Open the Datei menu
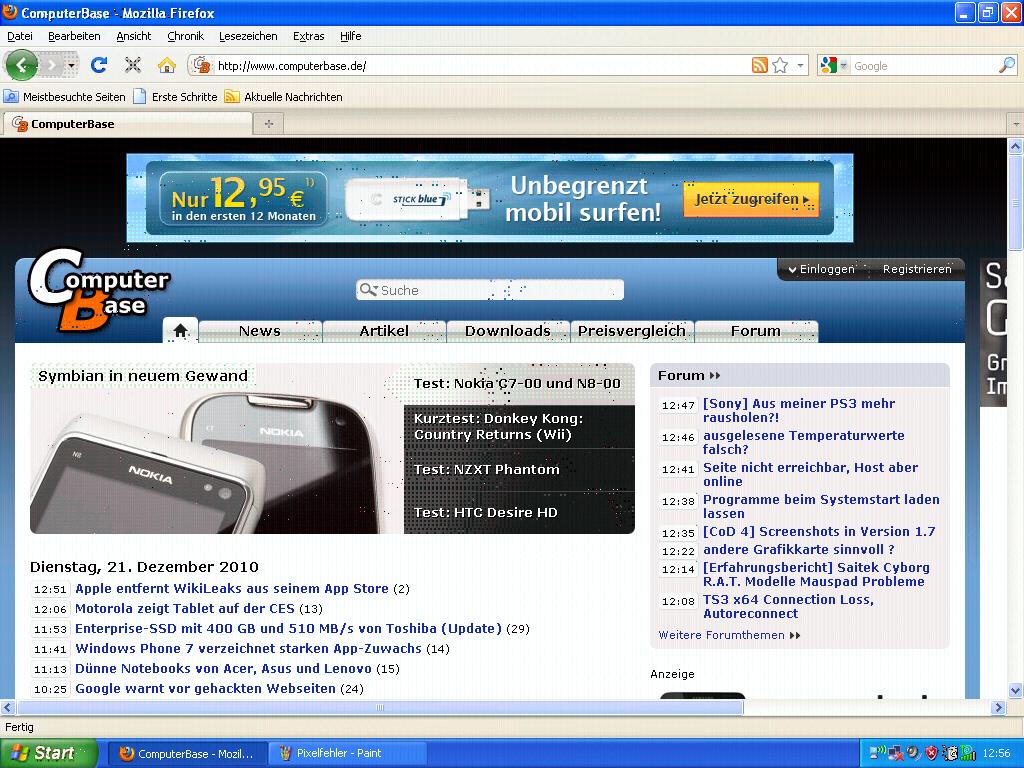Viewport: 1024px width, 768px height. point(20,36)
